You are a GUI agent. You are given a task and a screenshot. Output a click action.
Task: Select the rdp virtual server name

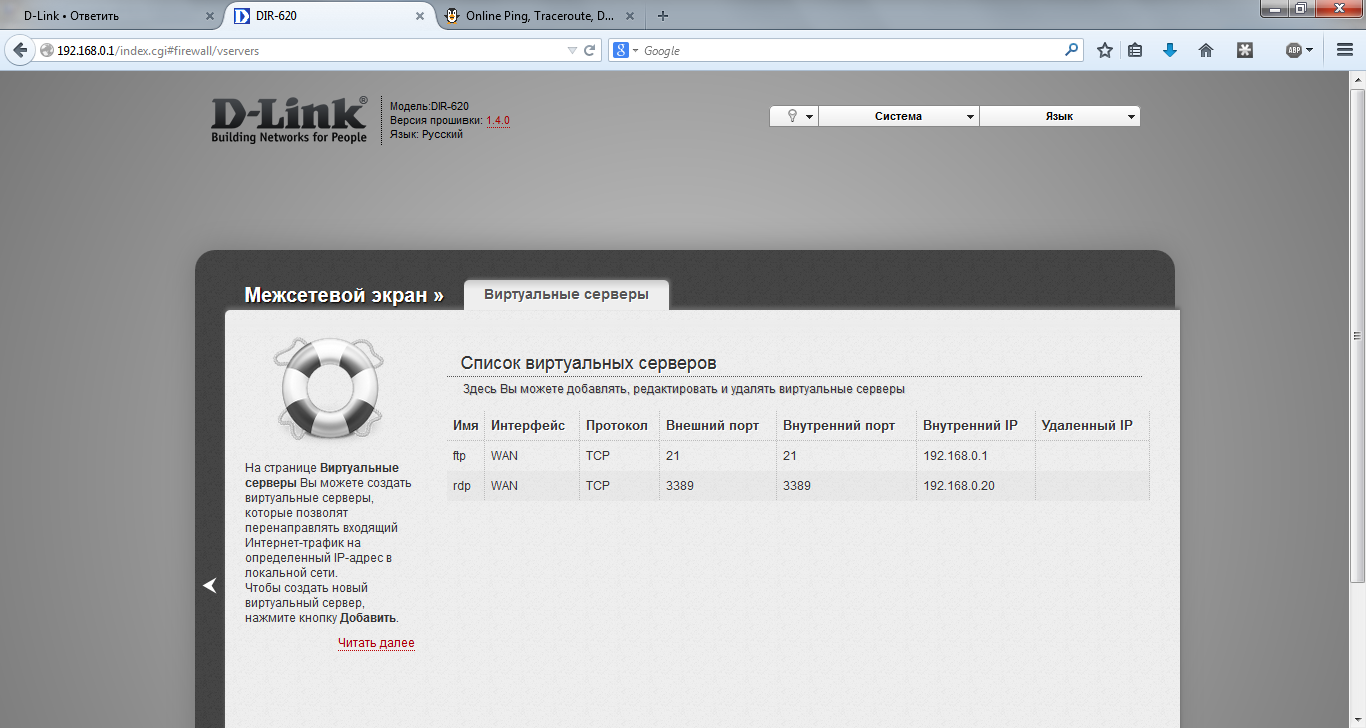click(461, 486)
